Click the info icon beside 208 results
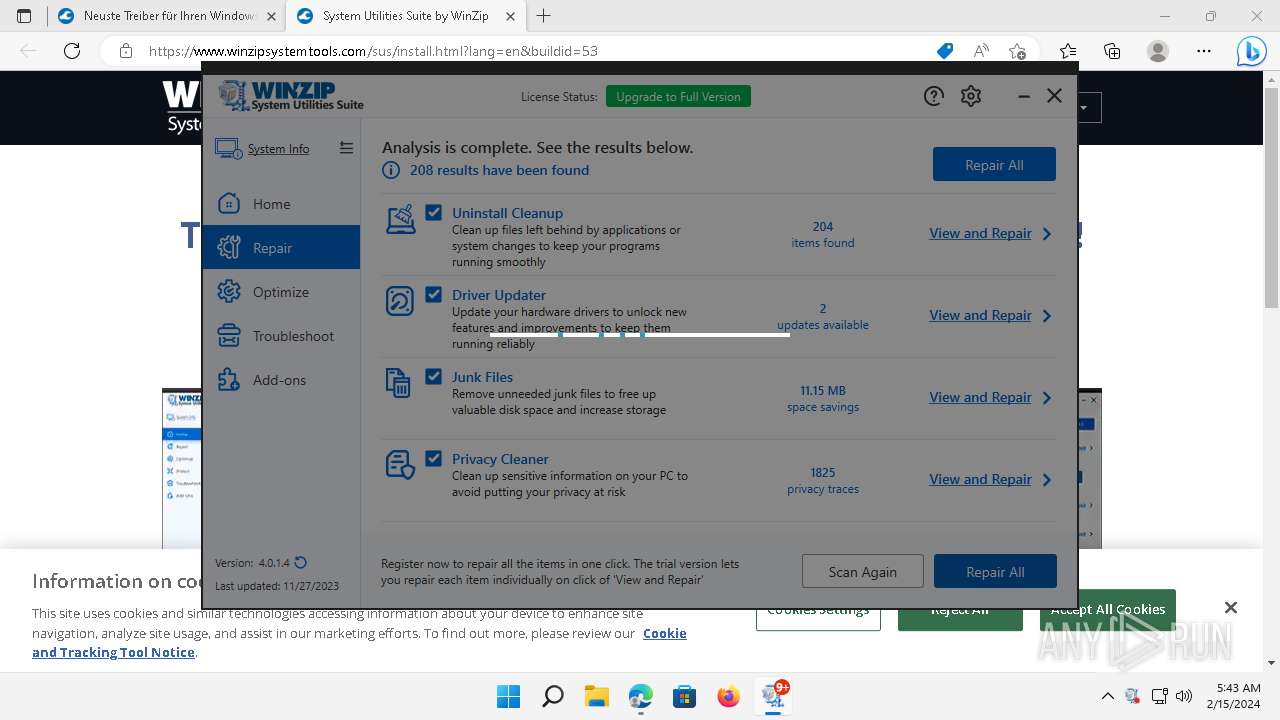Viewport: 1280px width, 720px height. coord(391,171)
